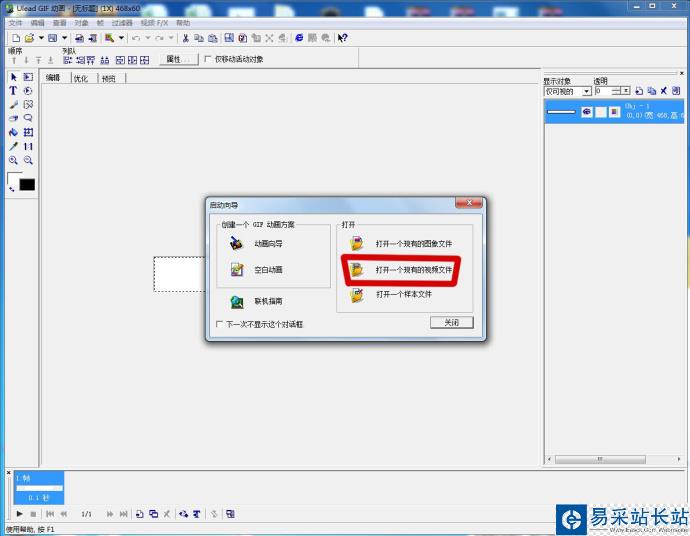This screenshot has width=690, height=536.
Task: Open the image editor dropdown arrow
Action: 121,38
